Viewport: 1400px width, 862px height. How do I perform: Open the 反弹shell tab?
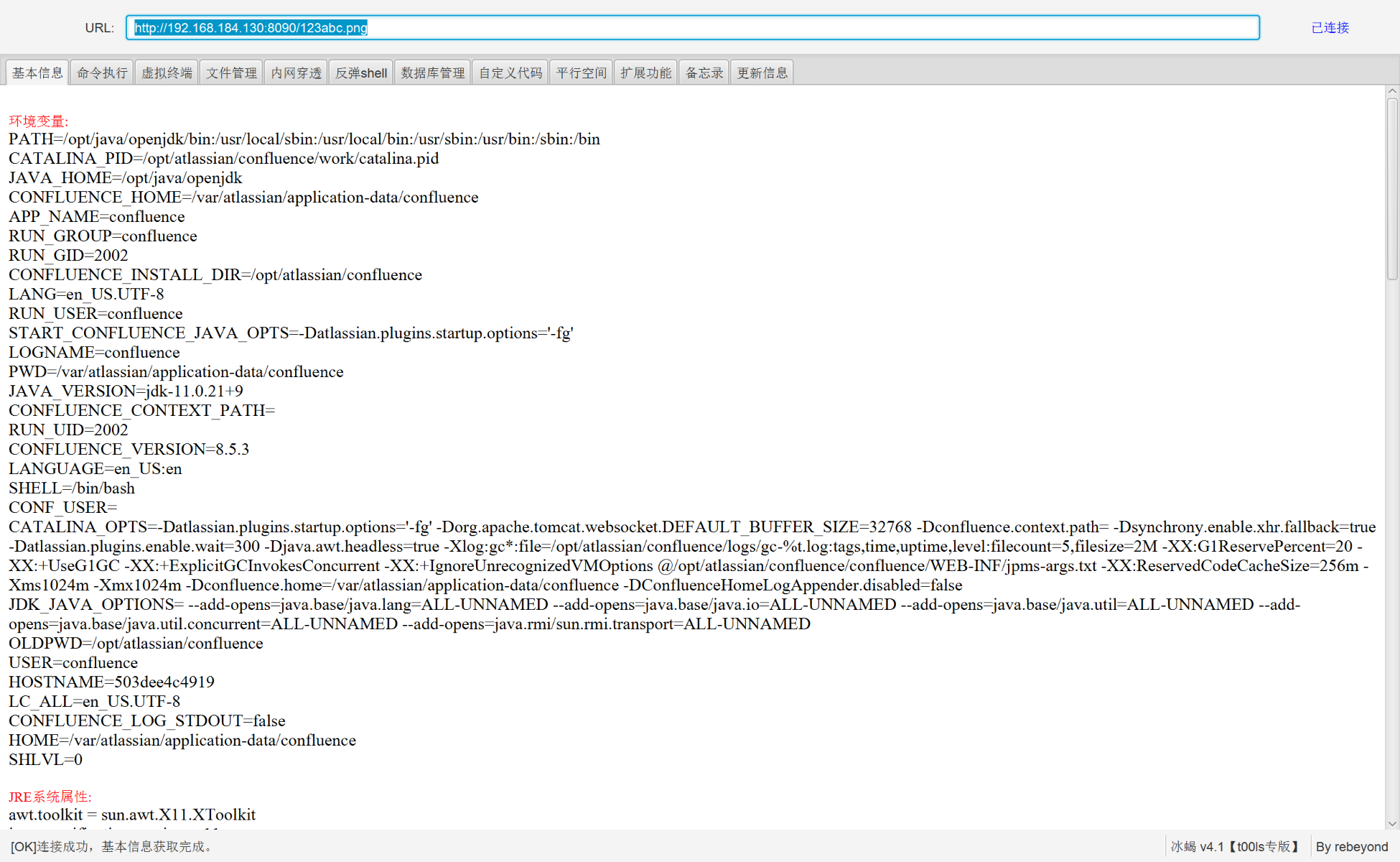[x=361, y=73]
